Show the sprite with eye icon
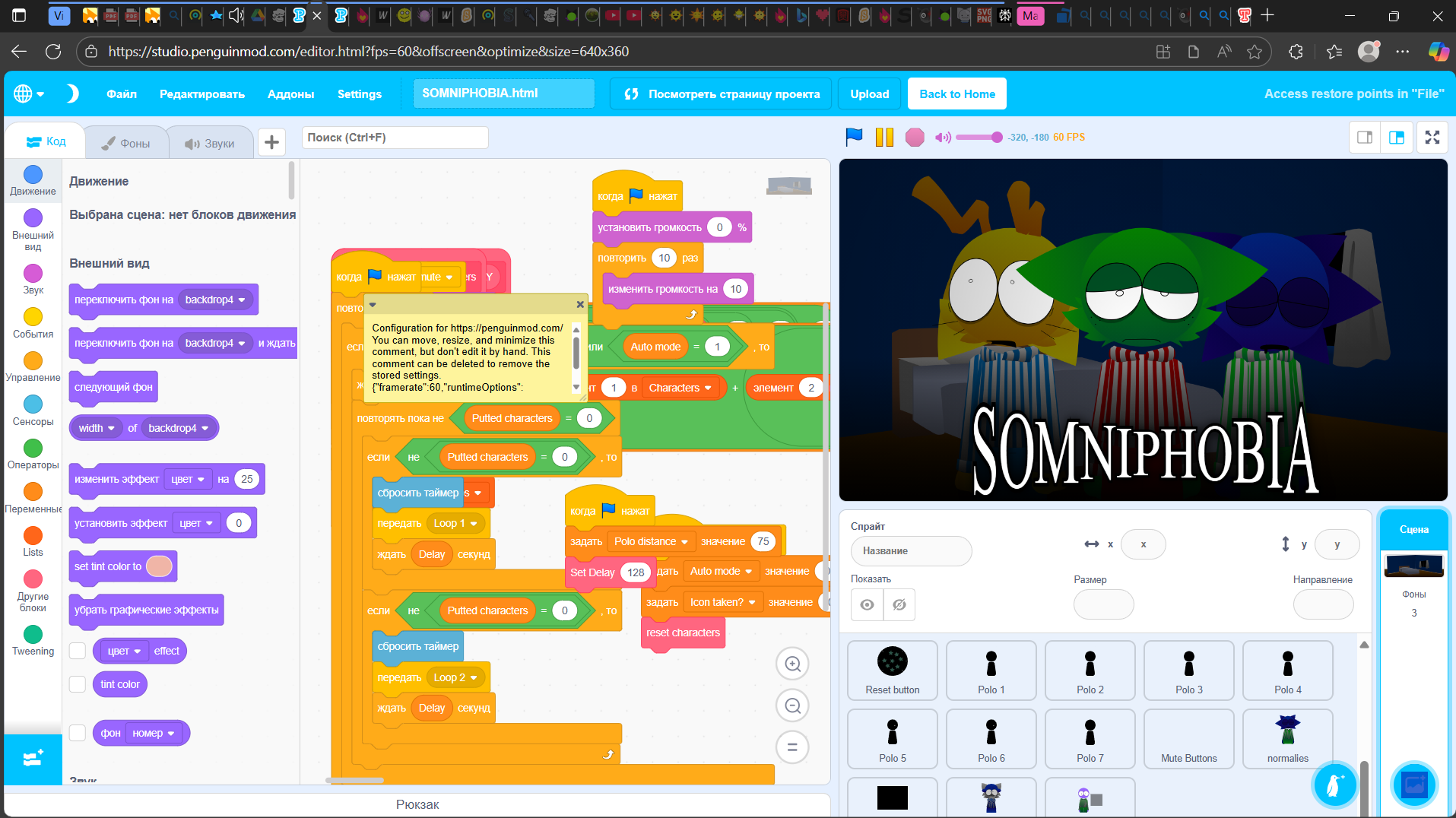 [x=867, y=604]
